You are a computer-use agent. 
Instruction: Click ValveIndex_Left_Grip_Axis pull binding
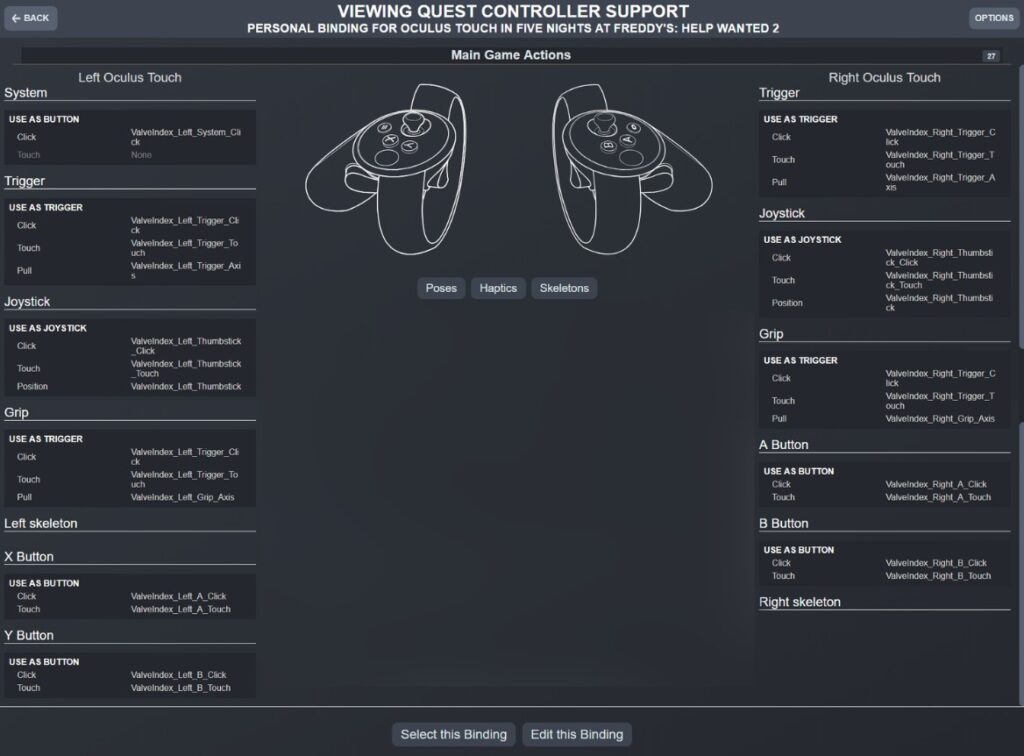(x=182, y=497)
